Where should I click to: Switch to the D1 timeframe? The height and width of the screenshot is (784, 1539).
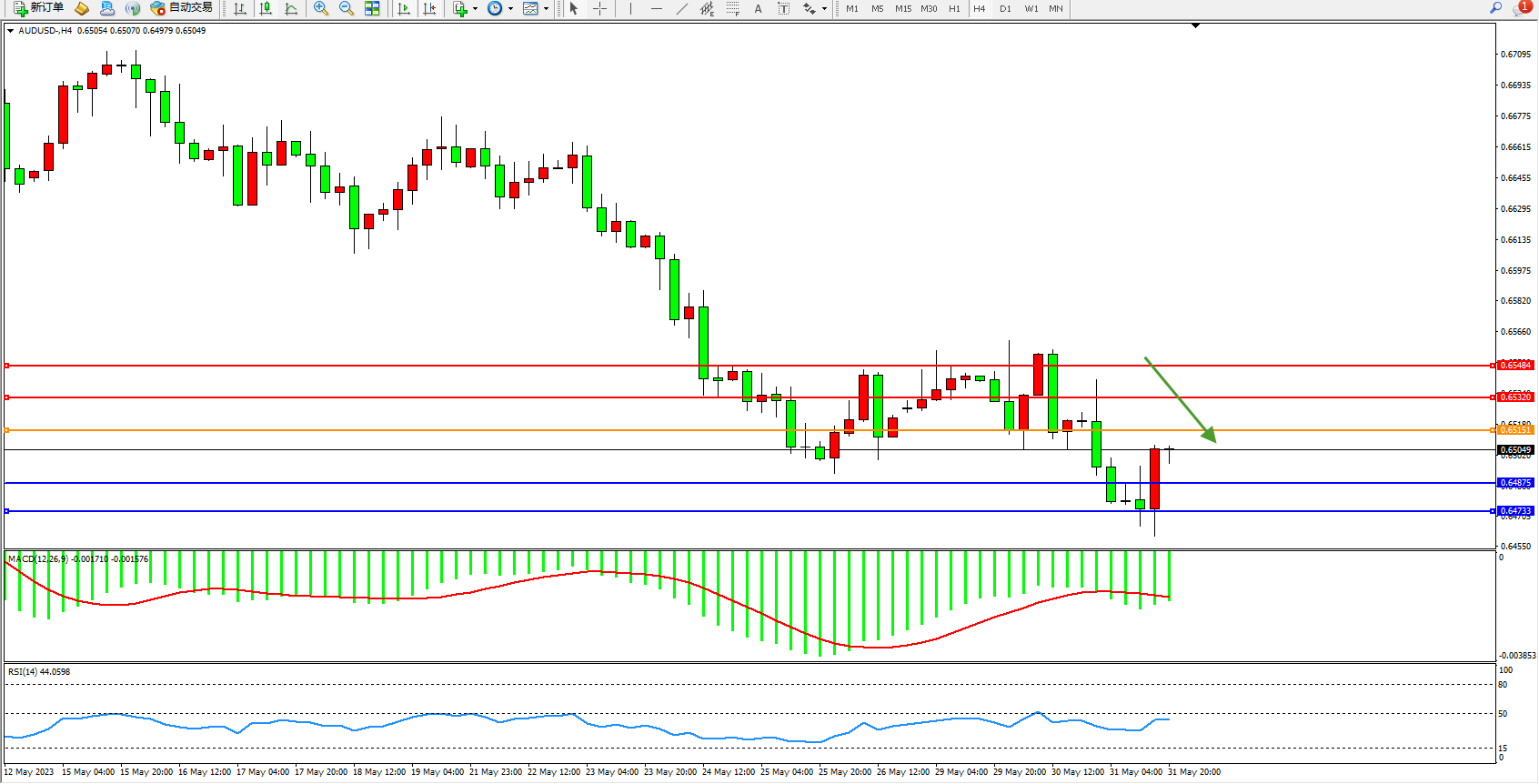(x=1005, y=8)
